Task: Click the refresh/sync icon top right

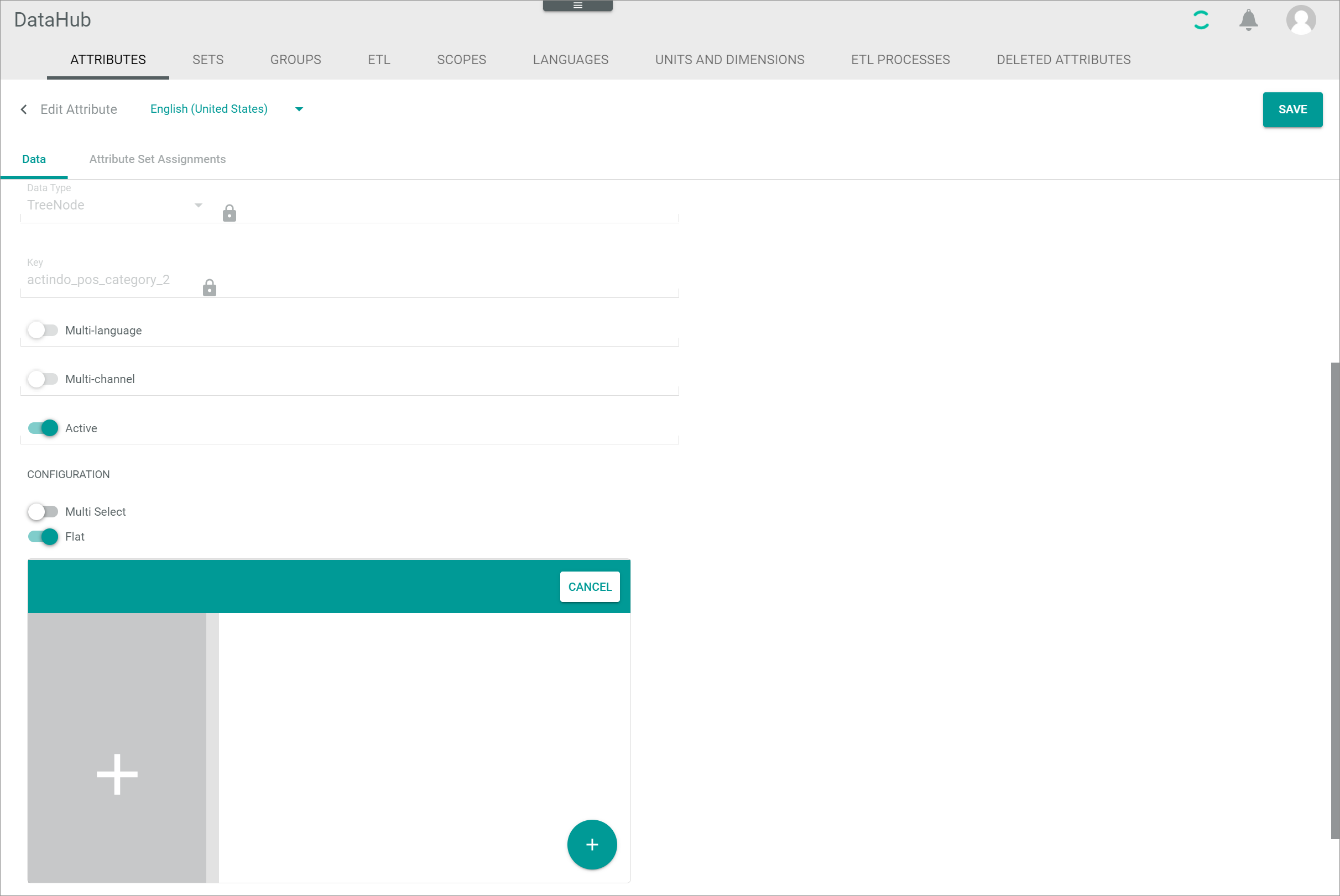Action: 1200,20
